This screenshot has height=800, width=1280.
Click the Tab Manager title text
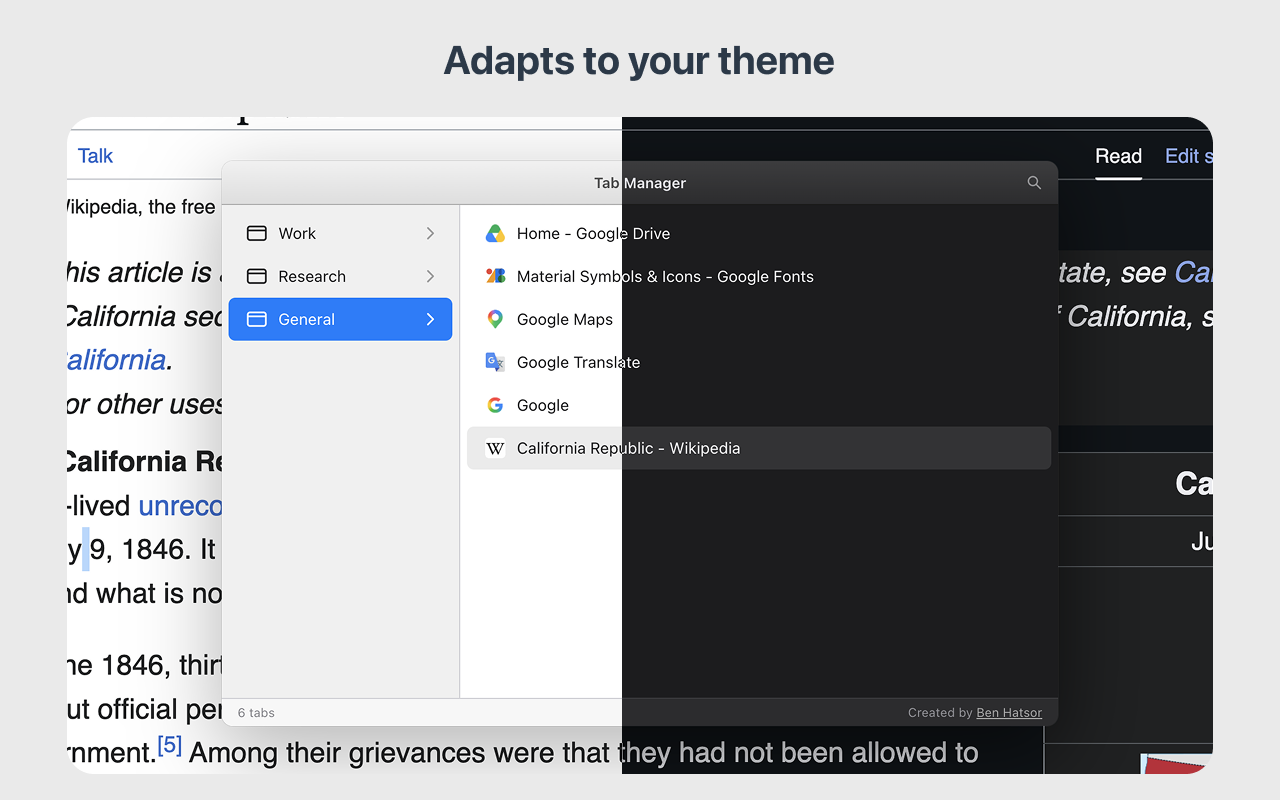click(640, 183)
